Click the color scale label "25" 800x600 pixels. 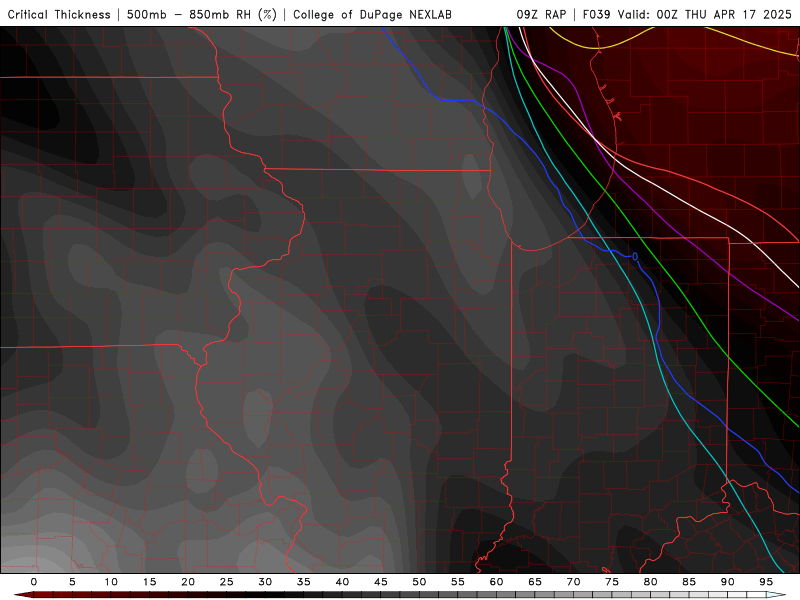[x=227, y=582]
